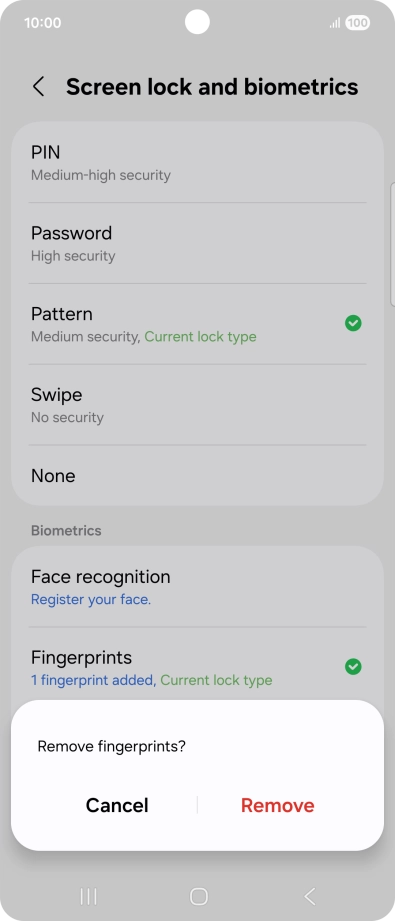Screen dimensions: 395x921
Task: Open Face recognition settings
Action: pyautogui.click(x=198, y=587)
